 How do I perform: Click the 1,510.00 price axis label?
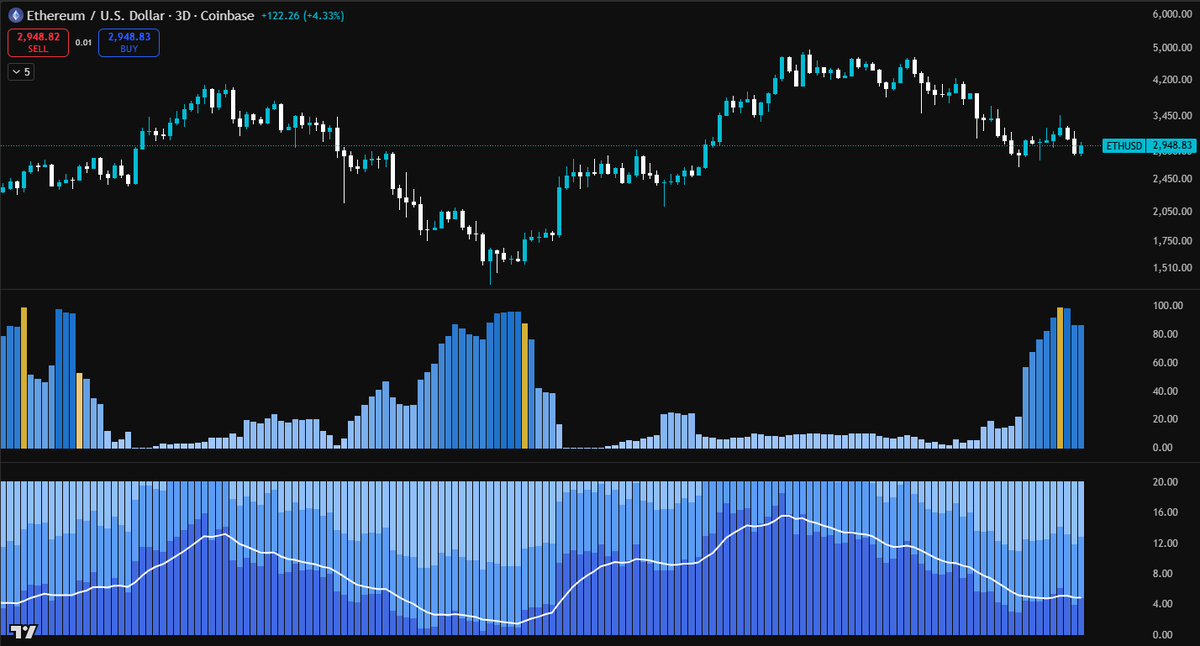(1172, 268)
